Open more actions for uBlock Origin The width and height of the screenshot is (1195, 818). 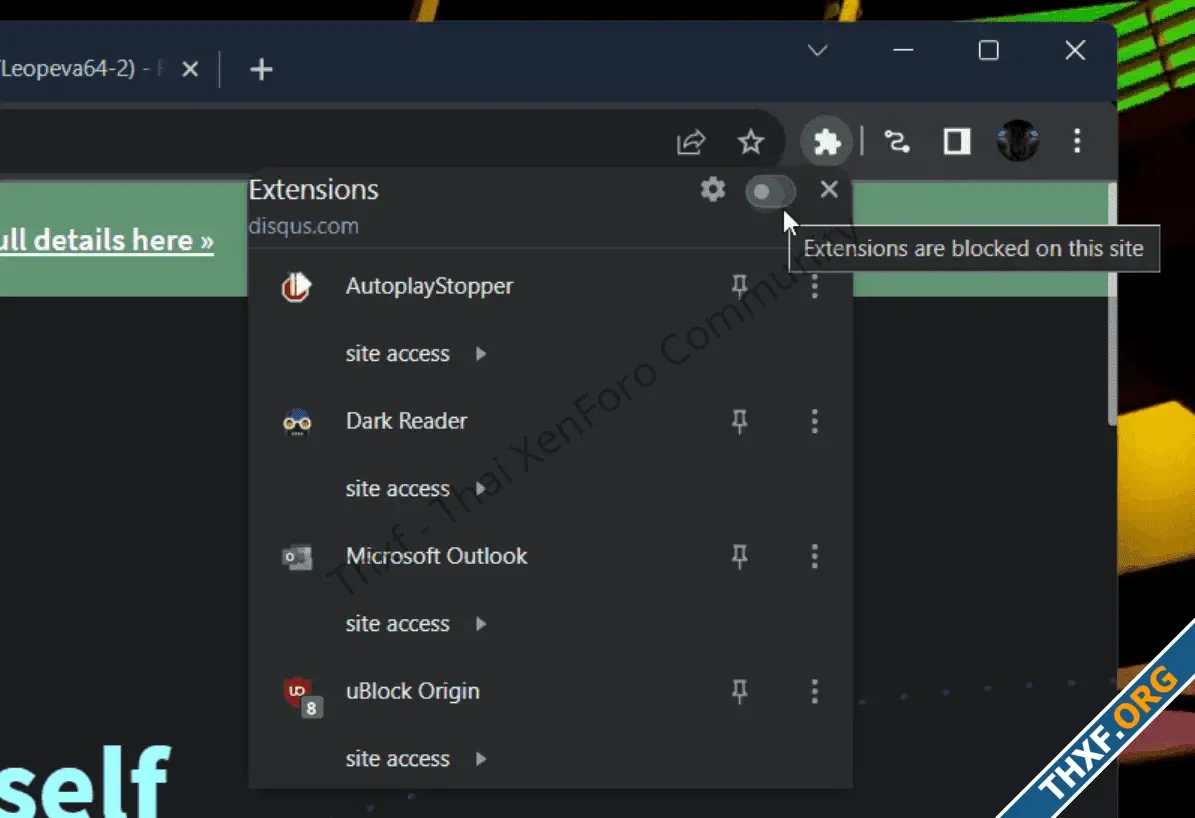815,691
